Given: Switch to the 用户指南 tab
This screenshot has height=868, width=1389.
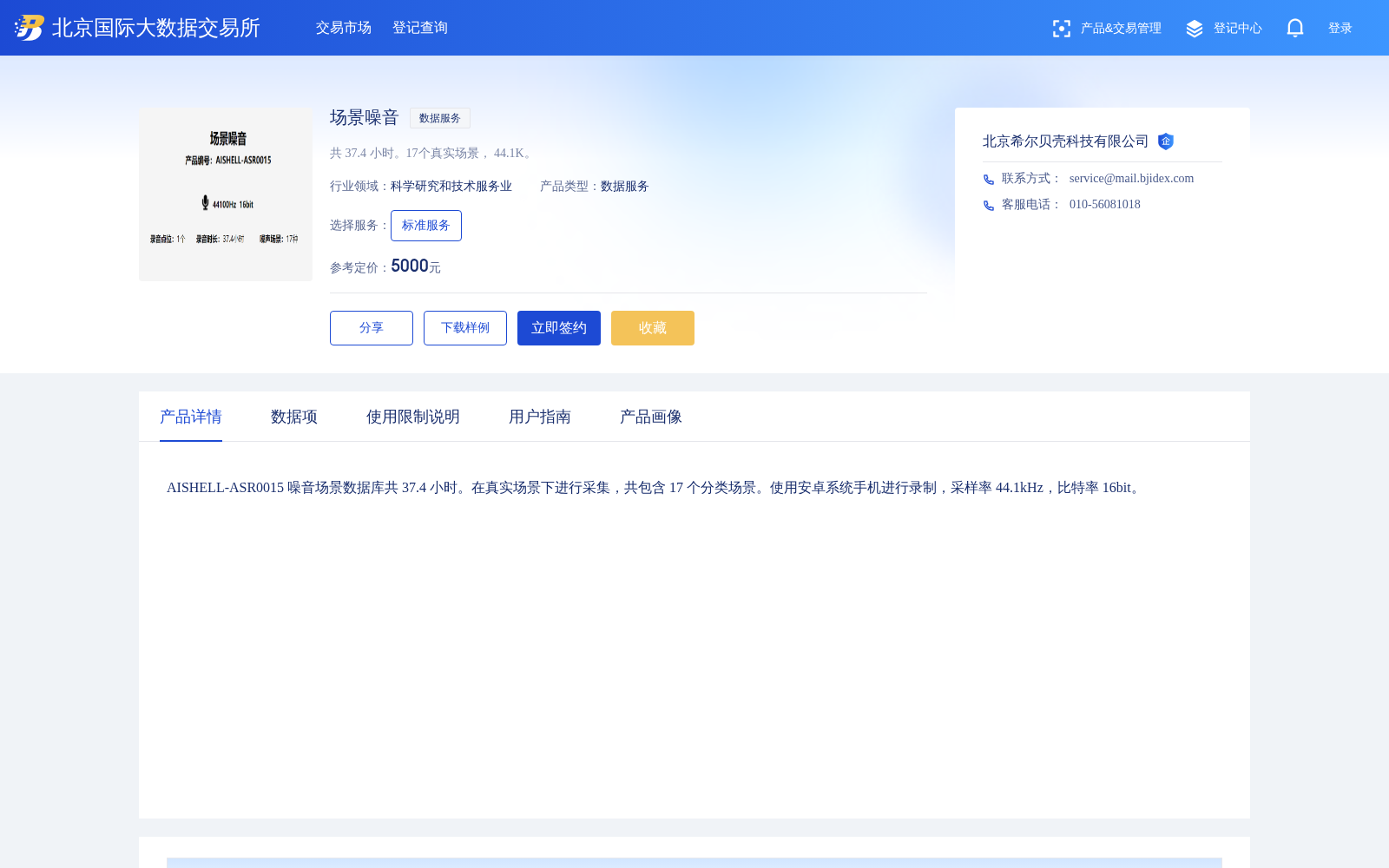Looking at the screenshot, I should [540, 417].
